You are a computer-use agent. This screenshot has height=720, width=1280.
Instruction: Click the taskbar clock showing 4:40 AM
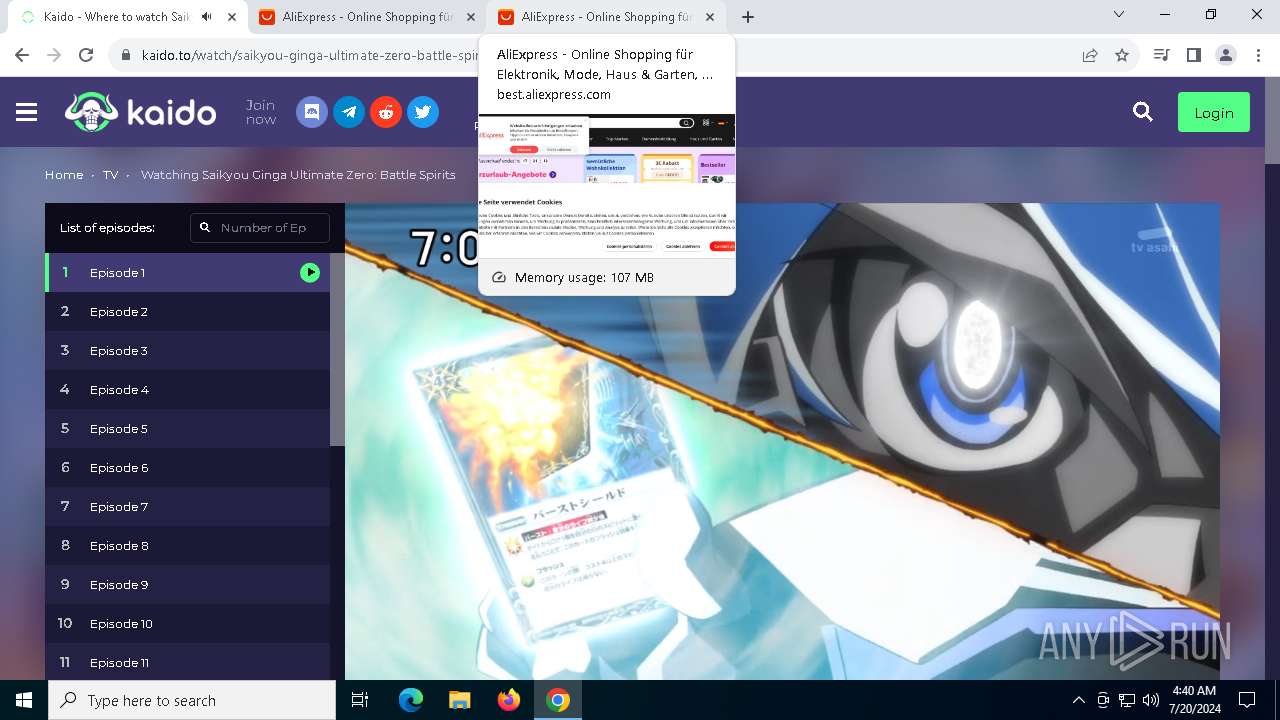[1193, 700]
